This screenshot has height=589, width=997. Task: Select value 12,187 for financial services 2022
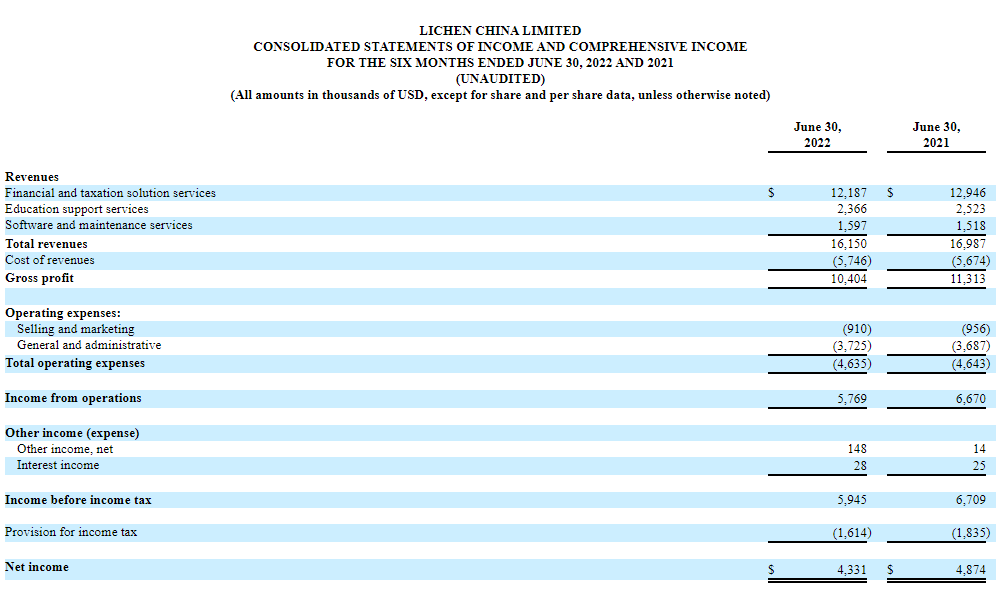[848, 193]
